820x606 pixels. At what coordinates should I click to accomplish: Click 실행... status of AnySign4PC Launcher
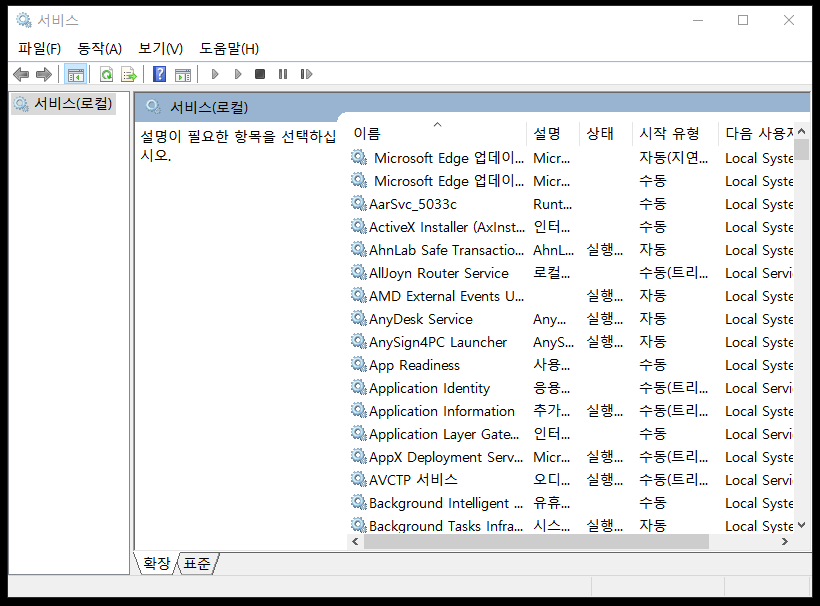click(x=605, y=342)
